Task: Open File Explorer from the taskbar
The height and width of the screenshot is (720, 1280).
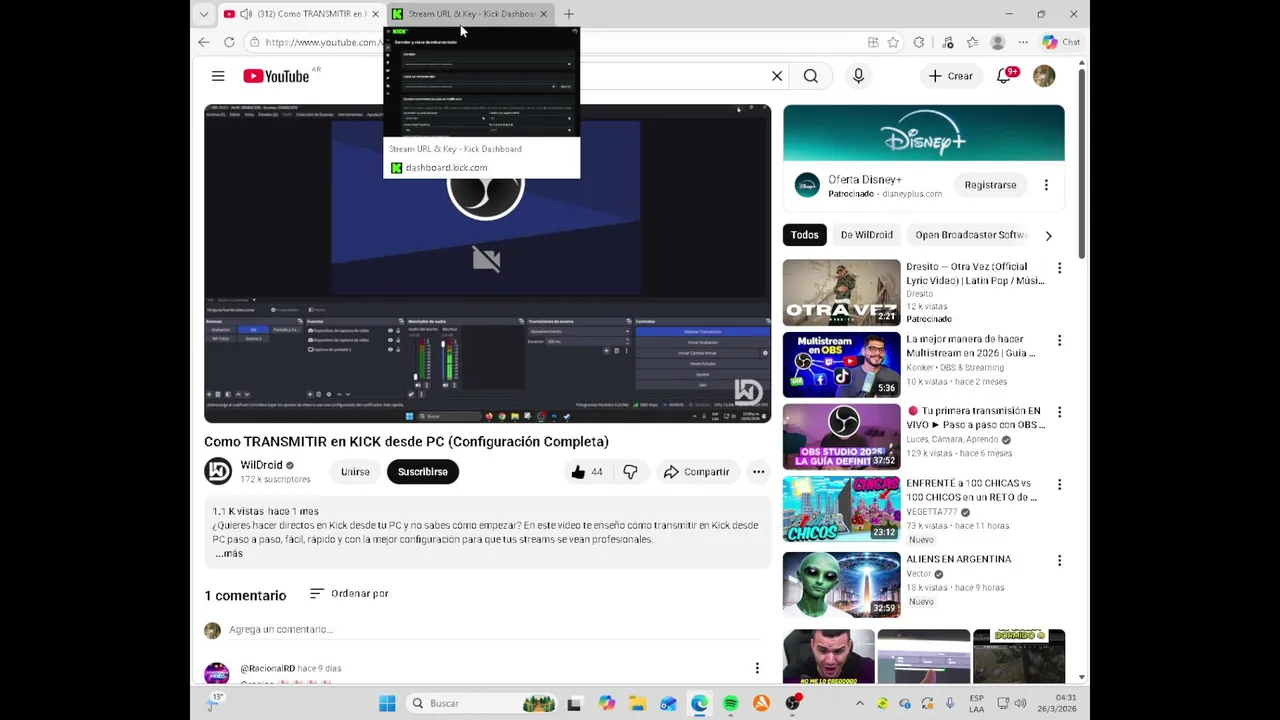Action: [x=637, y=704]
